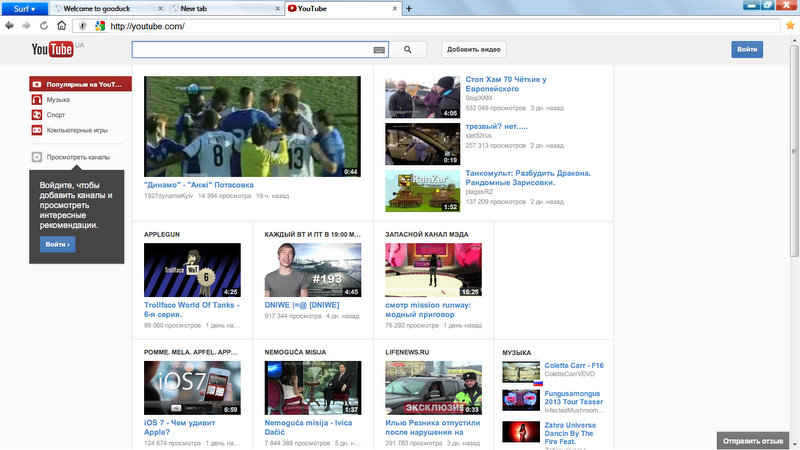
Task: Click the shield security icon in the address bar
Action: point(83,26)
